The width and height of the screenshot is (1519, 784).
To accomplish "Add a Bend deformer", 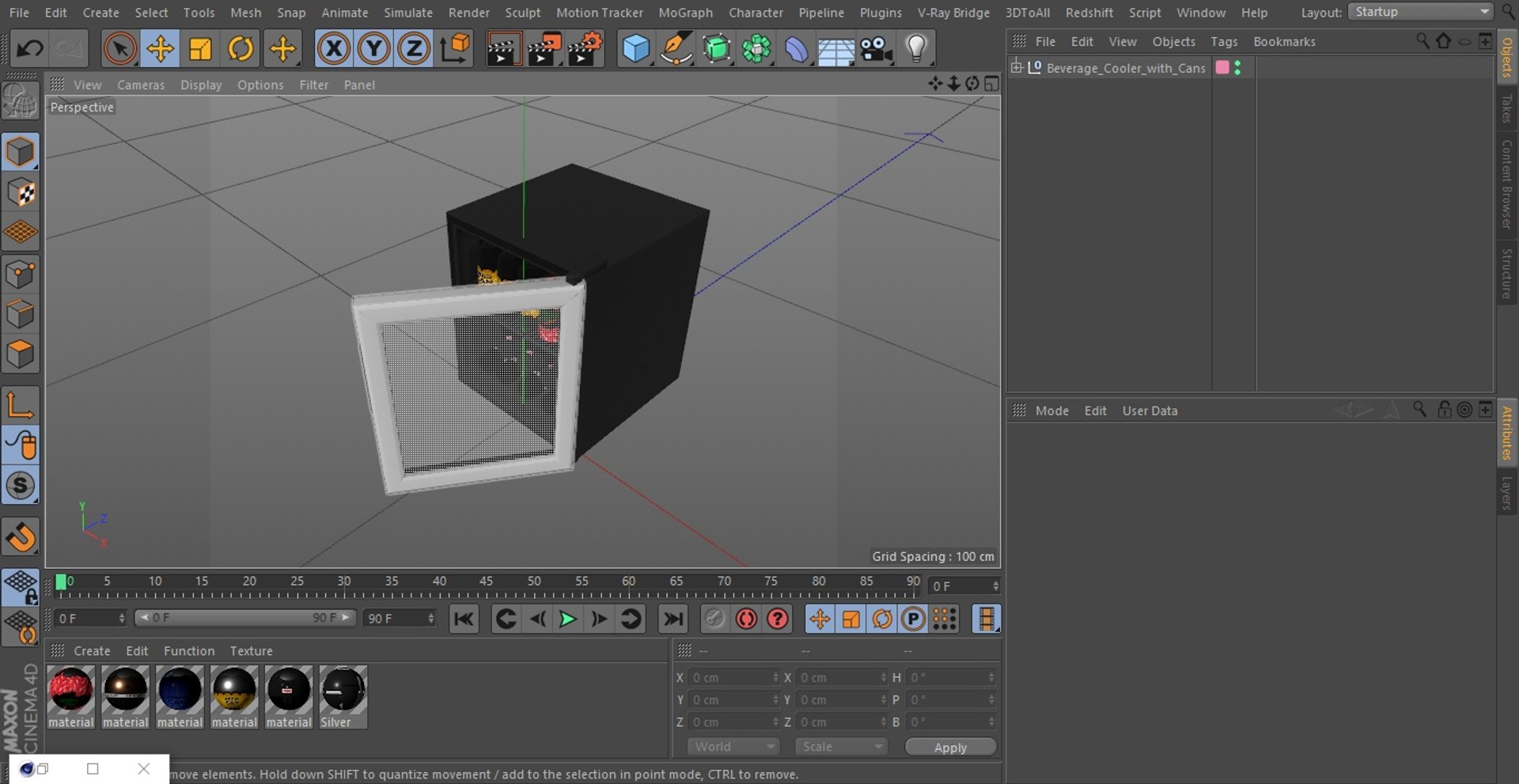I will click(797, 49).
